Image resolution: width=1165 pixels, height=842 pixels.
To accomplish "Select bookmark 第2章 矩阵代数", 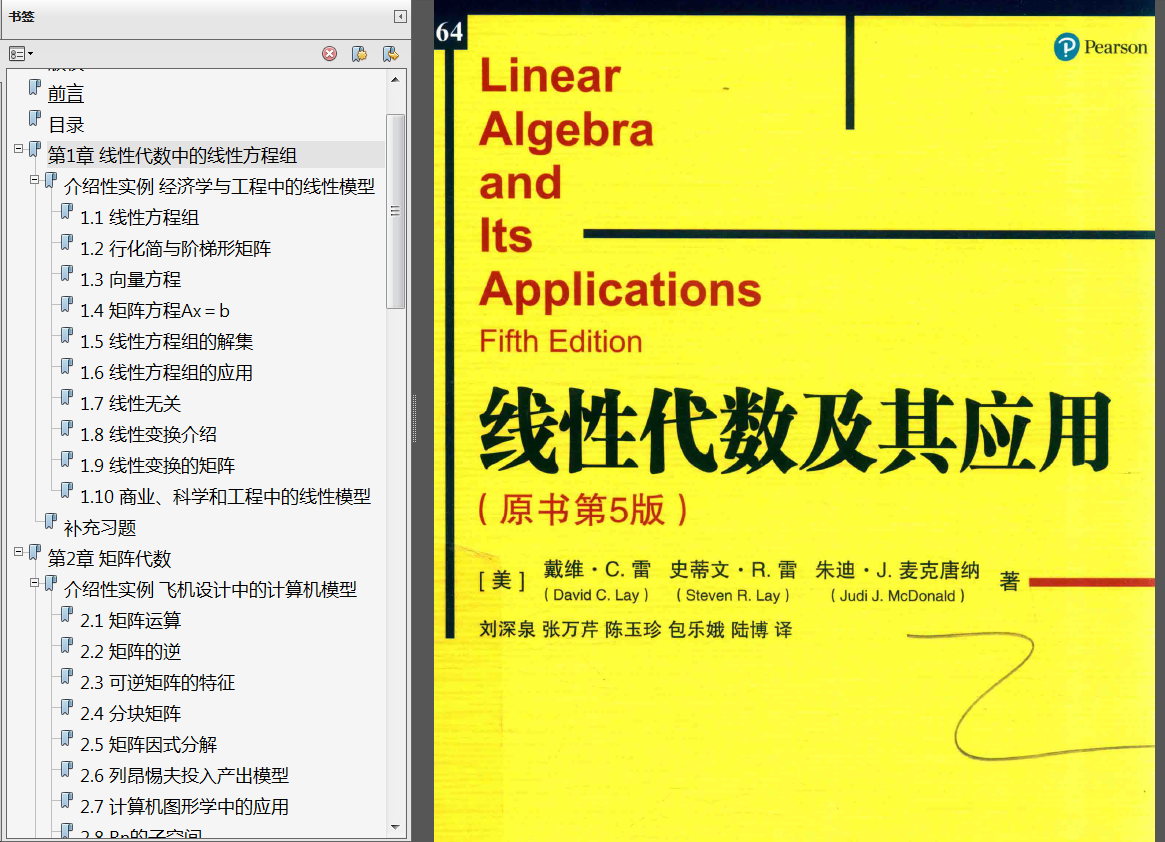I will click(109, 559).
